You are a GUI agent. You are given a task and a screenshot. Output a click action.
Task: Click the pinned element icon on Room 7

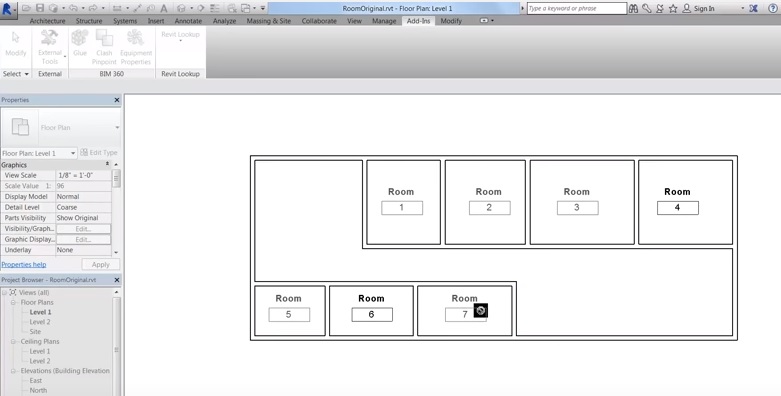pyautogui.click(x=481, y=310)
